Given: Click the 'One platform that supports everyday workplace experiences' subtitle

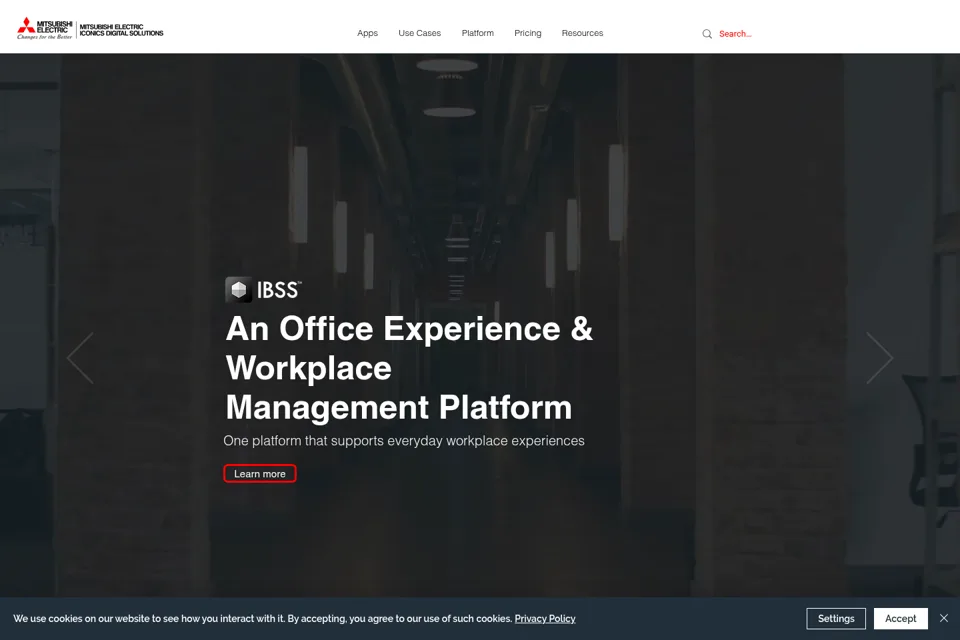Looking at the screenshot, I should [x=403, y=441].
